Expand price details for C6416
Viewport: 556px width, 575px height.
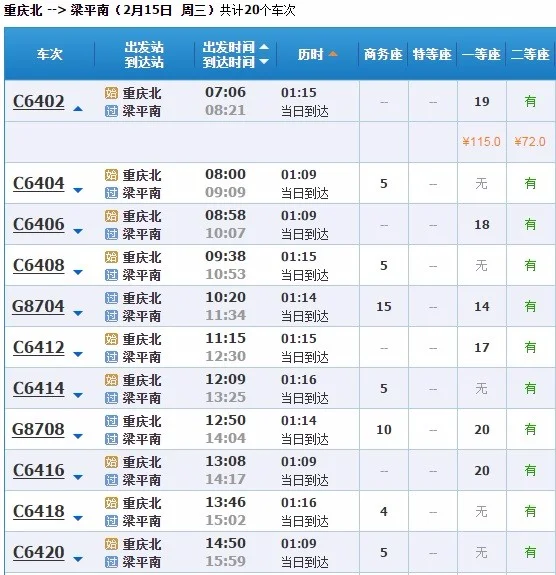pyautogui.click(x=78, y=477)
